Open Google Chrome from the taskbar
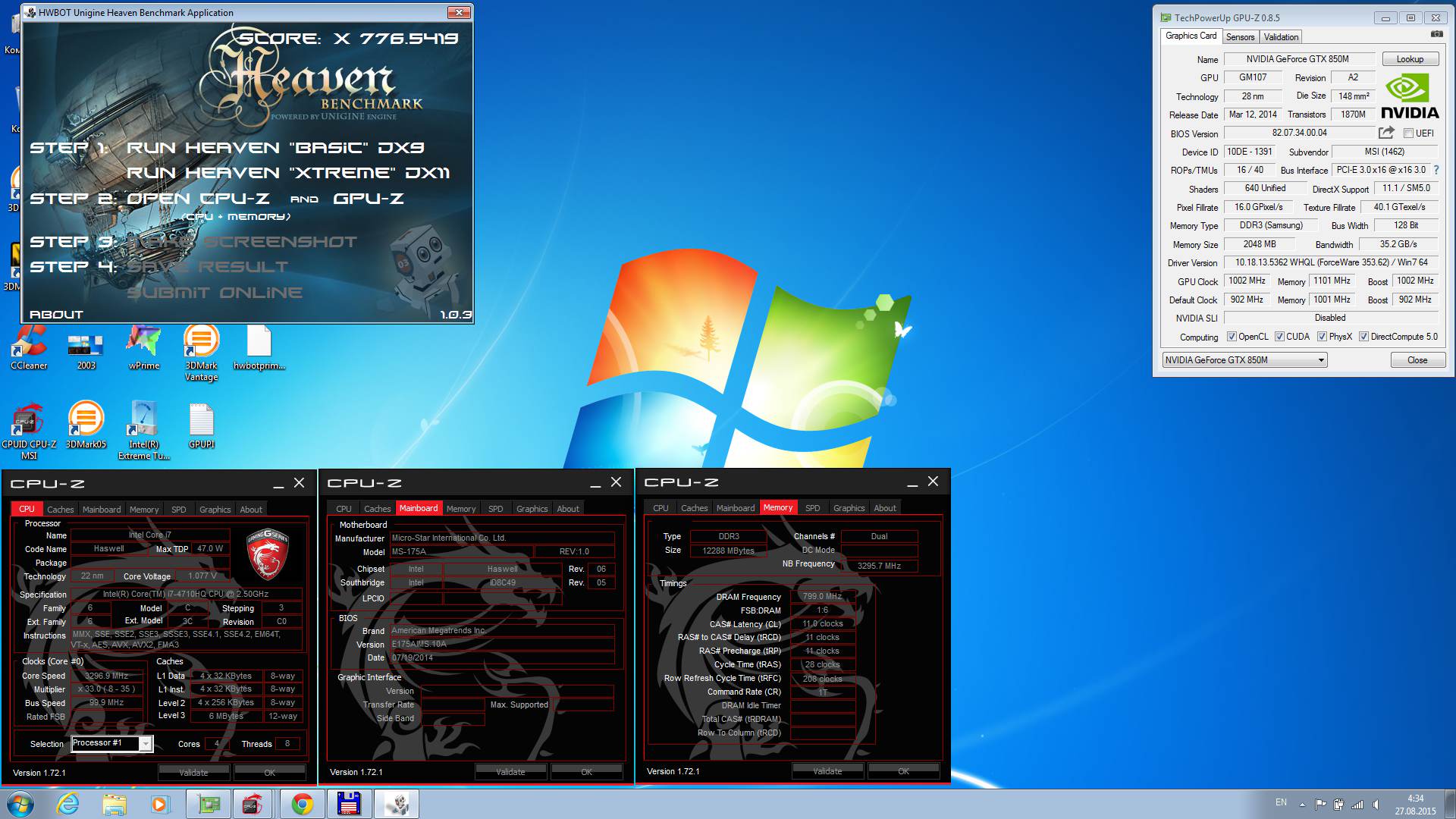Image resolution: width=1456 pixels, height=819 pixels. (302, 804)
